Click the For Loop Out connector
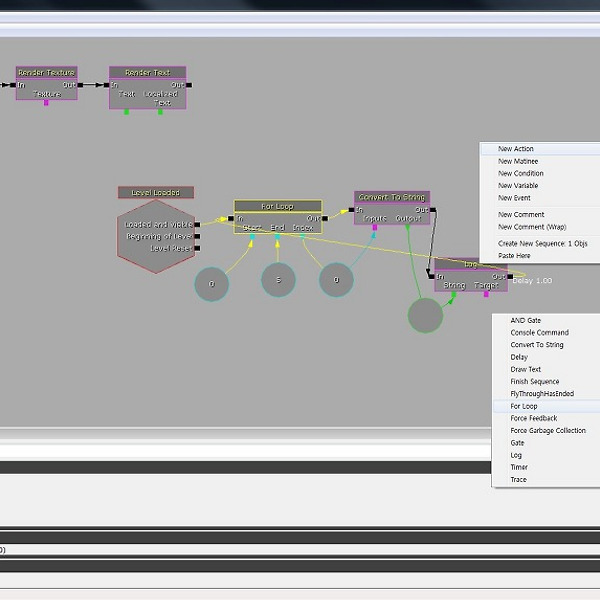 point(328,218)
